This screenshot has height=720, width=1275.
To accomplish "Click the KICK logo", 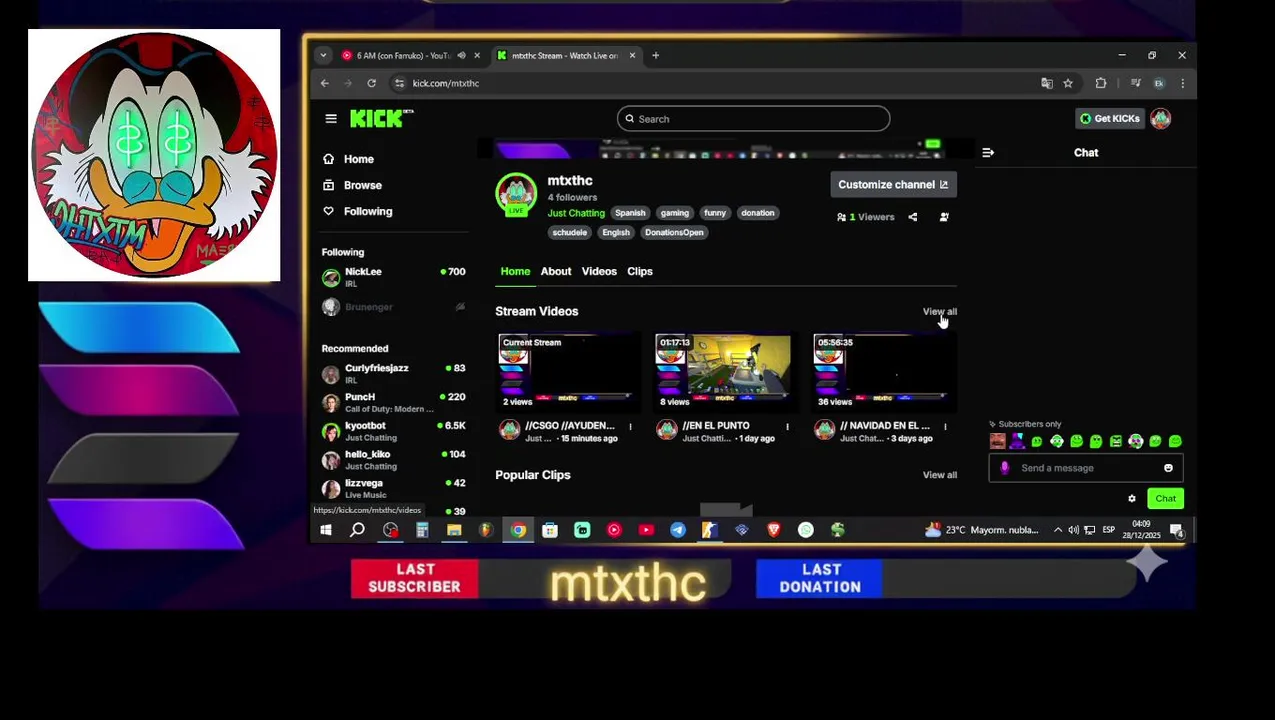I will [381, 119].
